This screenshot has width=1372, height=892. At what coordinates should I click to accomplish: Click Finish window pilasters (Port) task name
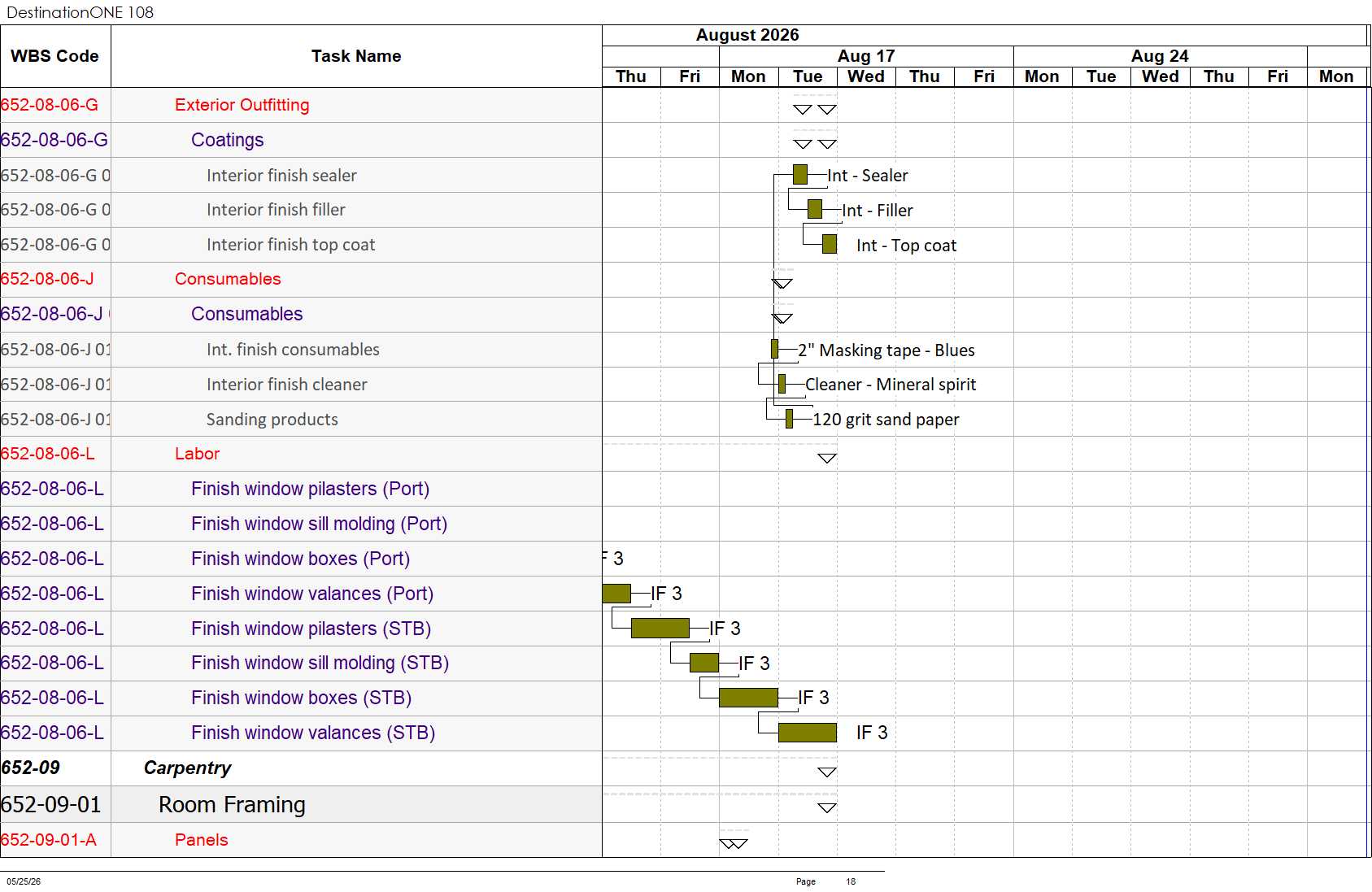311,489
